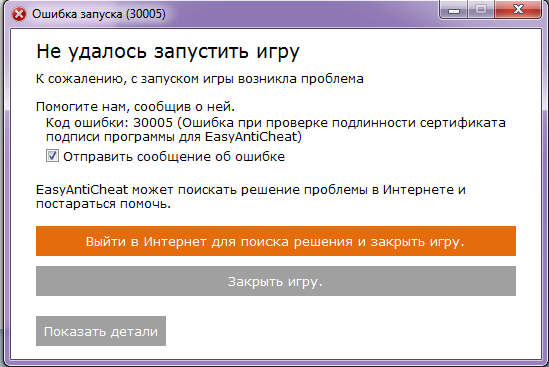Image resolution: width=549 pixels, height=367 pixels.
Task: Click 'К сожалению, с запуском игры' text line
Action: click(x=200, y=79)
